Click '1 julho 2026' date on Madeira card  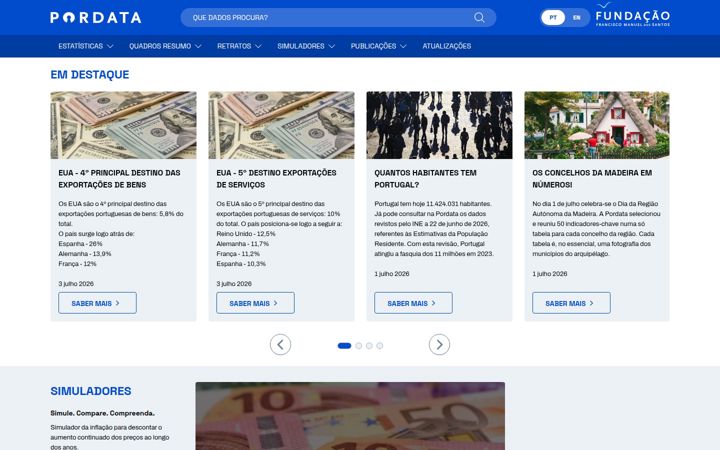click(550, 274)
